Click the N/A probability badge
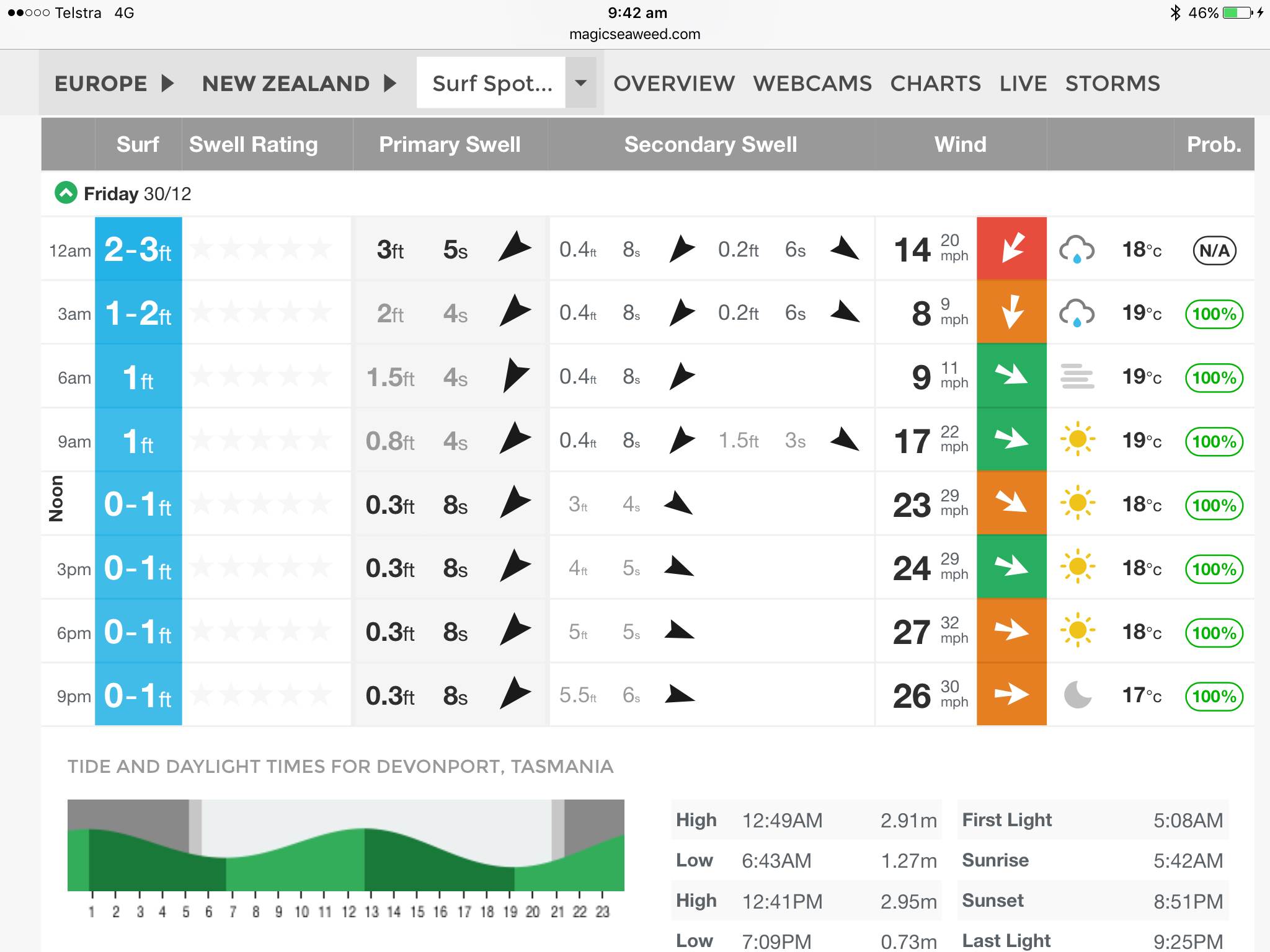Viewport: 1270px width, 952px height. tap(1214, 250)
